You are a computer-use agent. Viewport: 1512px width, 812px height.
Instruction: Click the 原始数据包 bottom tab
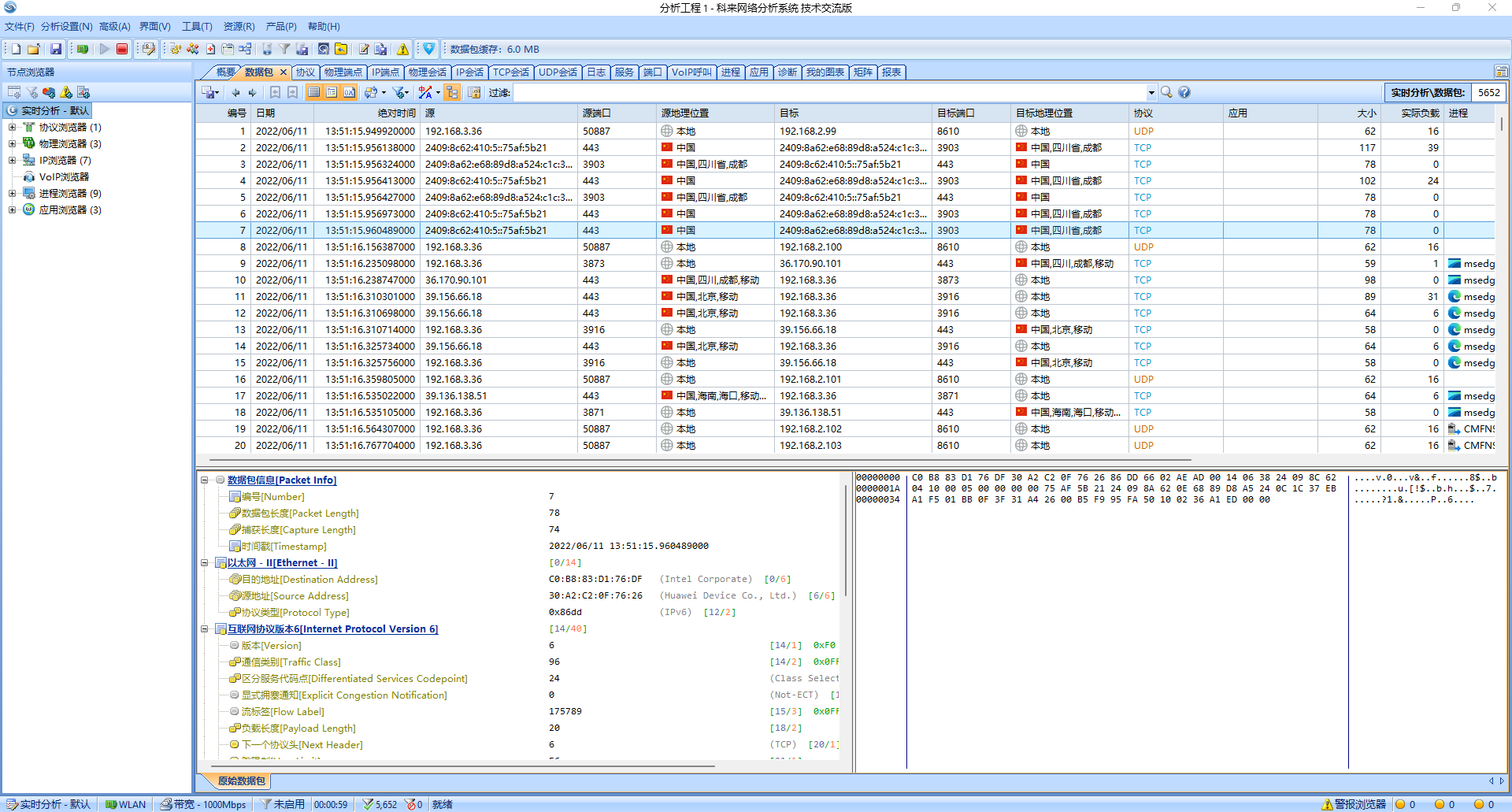[241, 780]
